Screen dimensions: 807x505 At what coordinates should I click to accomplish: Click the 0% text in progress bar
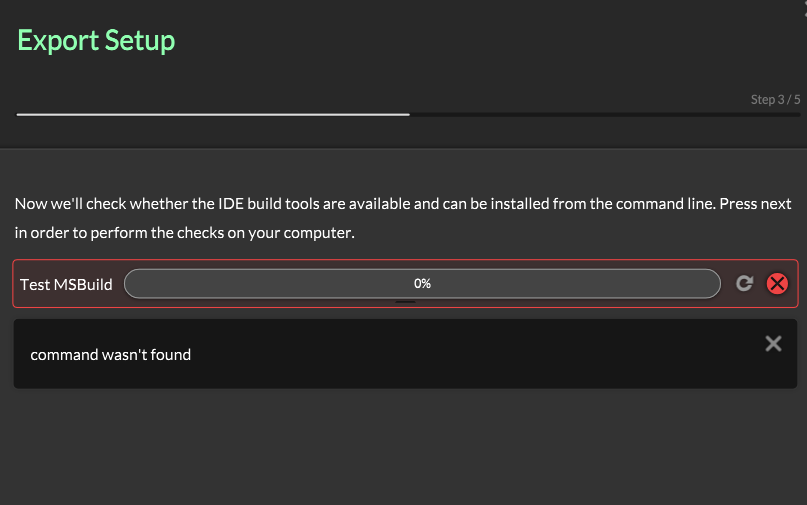pyautogui.click(x=422, y=284)
